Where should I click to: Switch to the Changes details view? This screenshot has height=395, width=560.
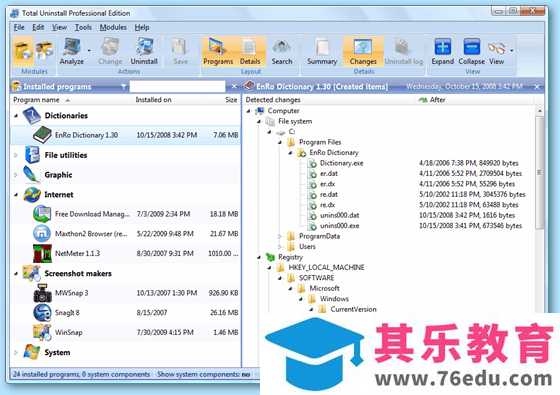point(363,52)
